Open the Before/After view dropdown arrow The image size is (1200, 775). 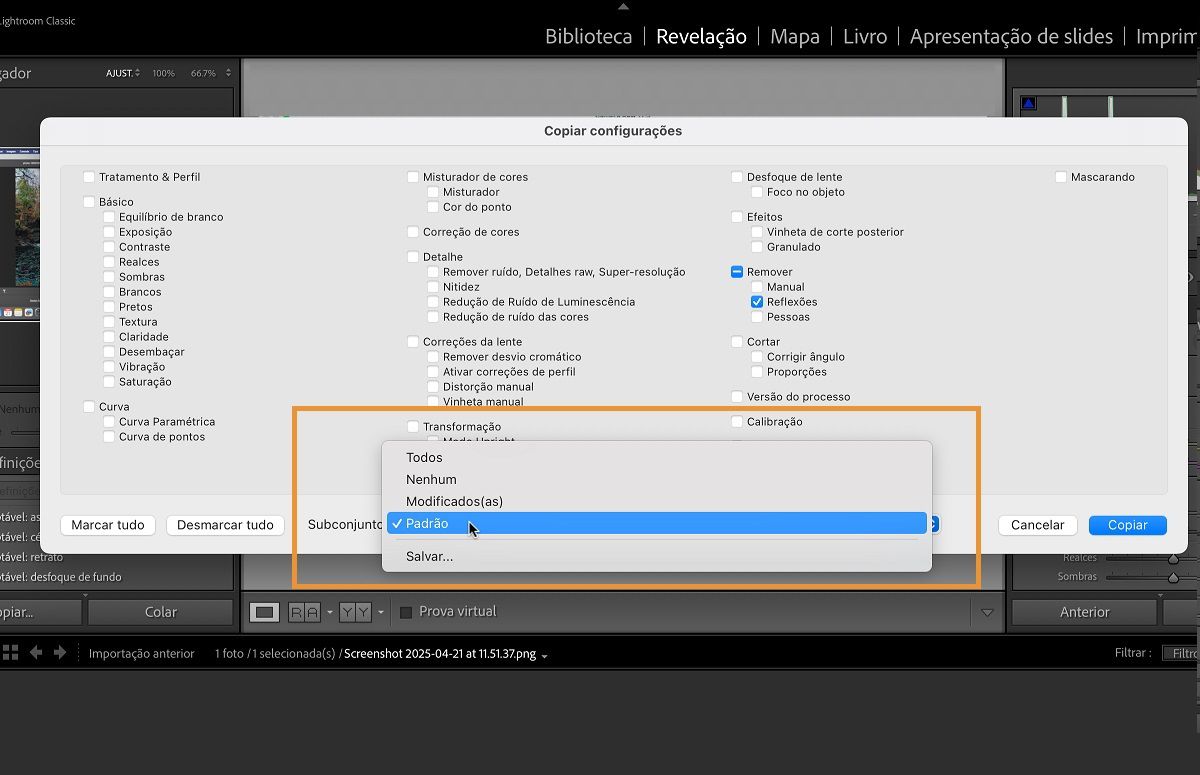click(382, 611)
